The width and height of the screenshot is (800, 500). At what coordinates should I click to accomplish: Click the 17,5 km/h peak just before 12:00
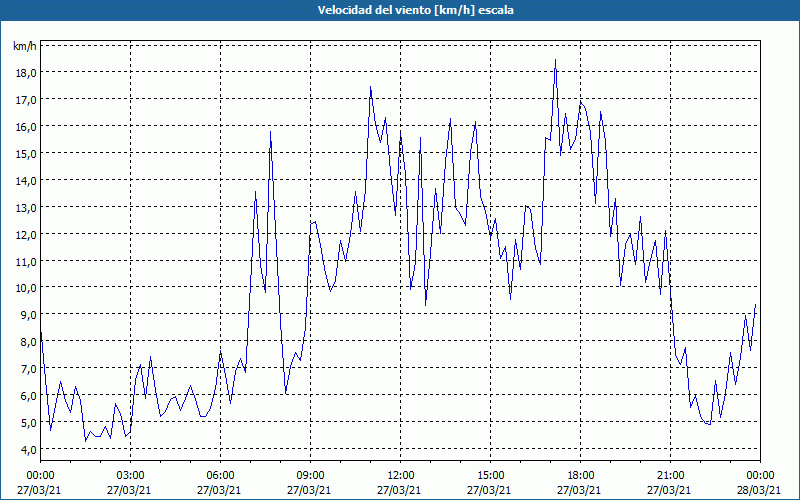pyautogui.click(x=370, y=87)
